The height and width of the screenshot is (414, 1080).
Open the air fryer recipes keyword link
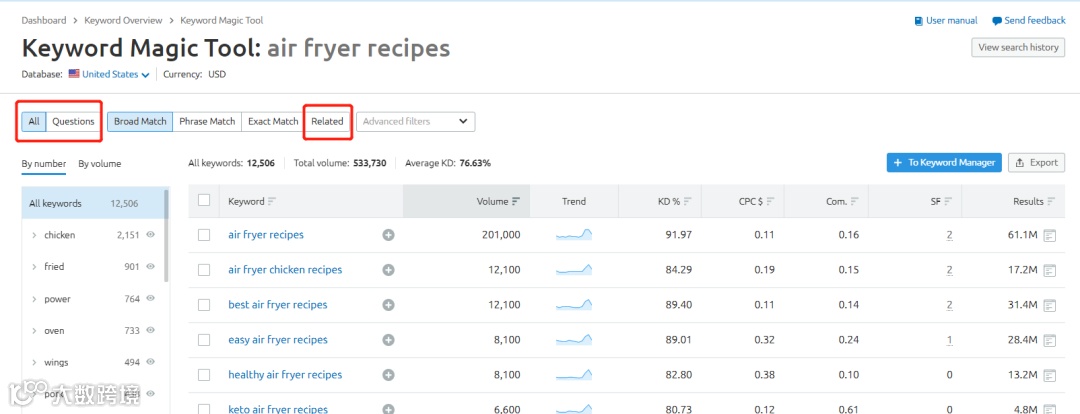[x=266, y=235]
